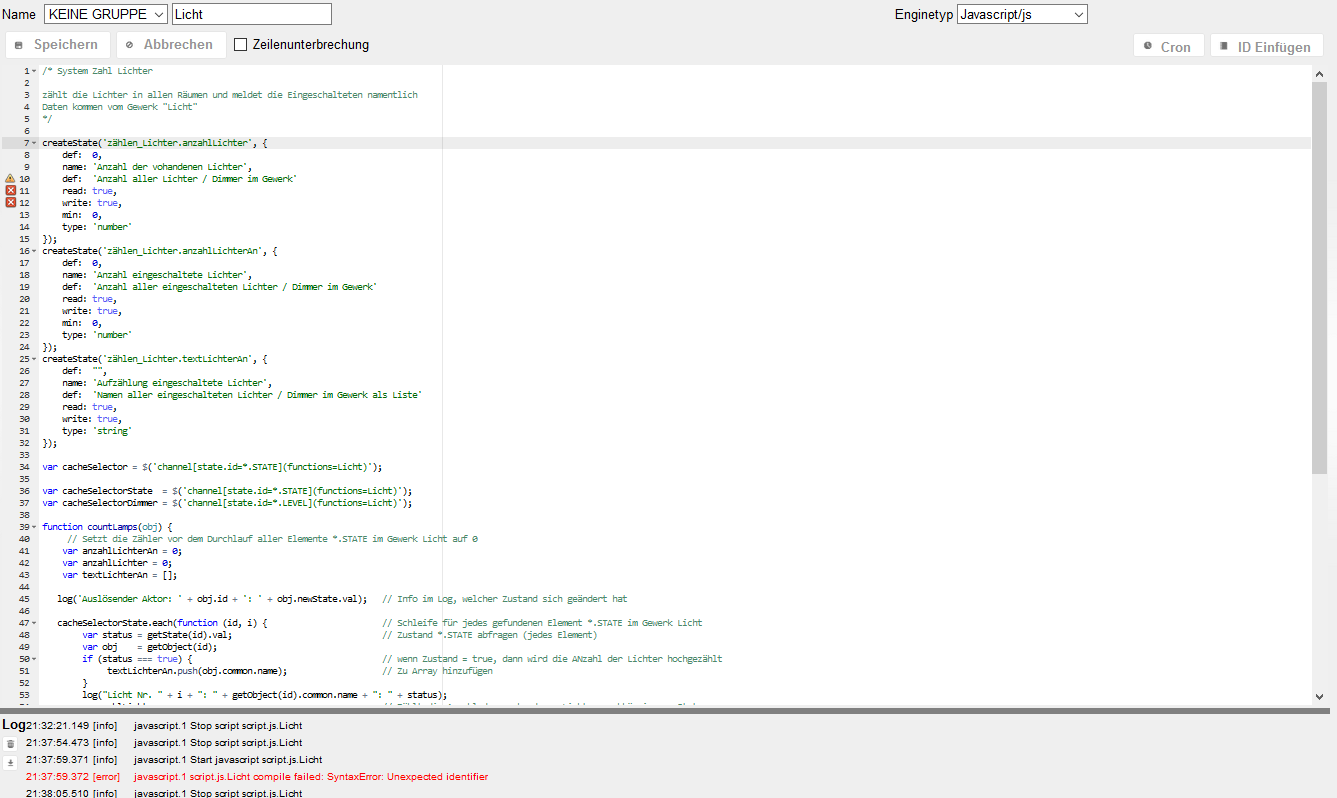1337x798 pixels.
Task: Clear the log with the trash icon
Action: (x=10, y=744)
